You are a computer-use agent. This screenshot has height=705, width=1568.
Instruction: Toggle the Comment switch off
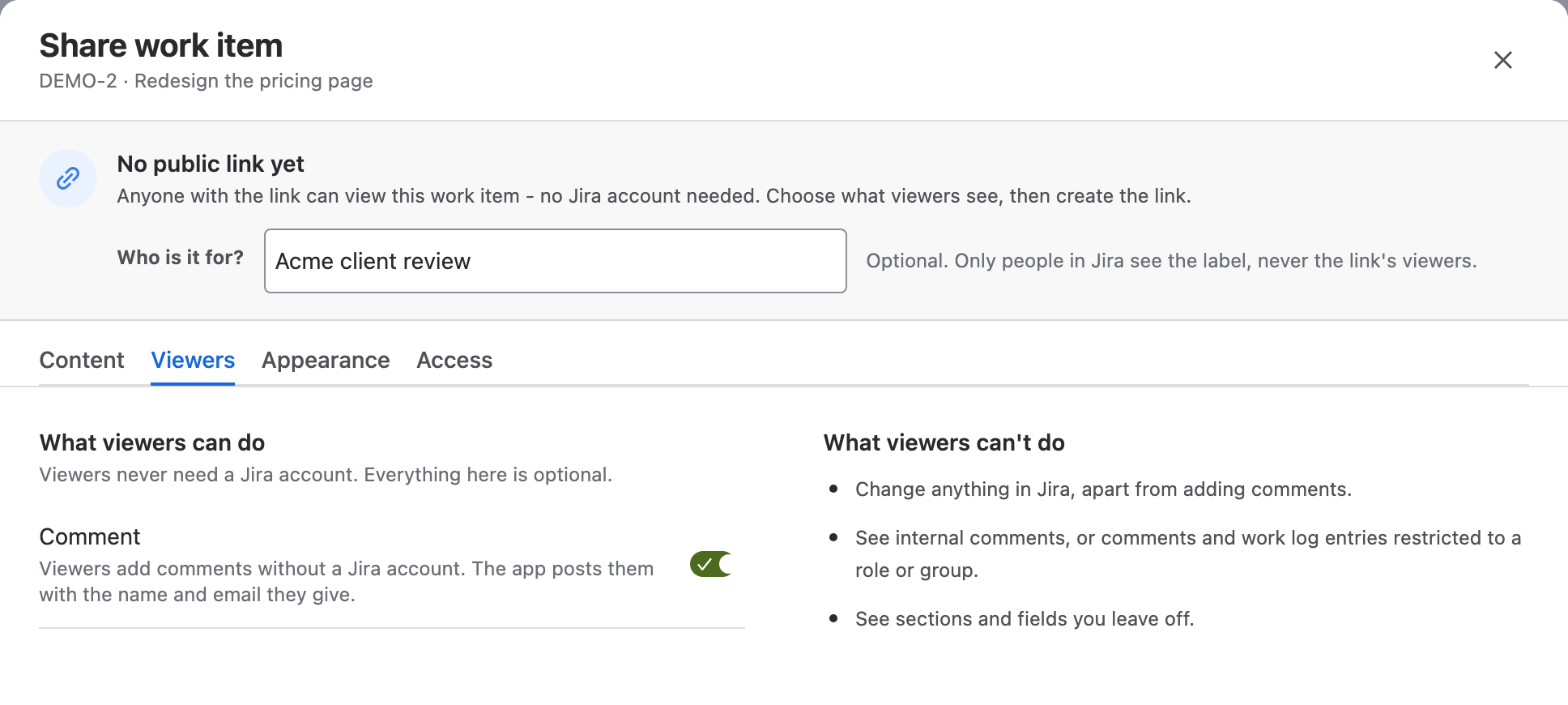(x=711, y=564)
